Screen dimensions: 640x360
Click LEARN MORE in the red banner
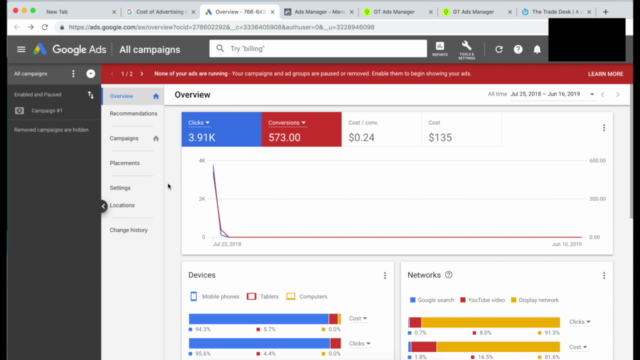point(605,74)
